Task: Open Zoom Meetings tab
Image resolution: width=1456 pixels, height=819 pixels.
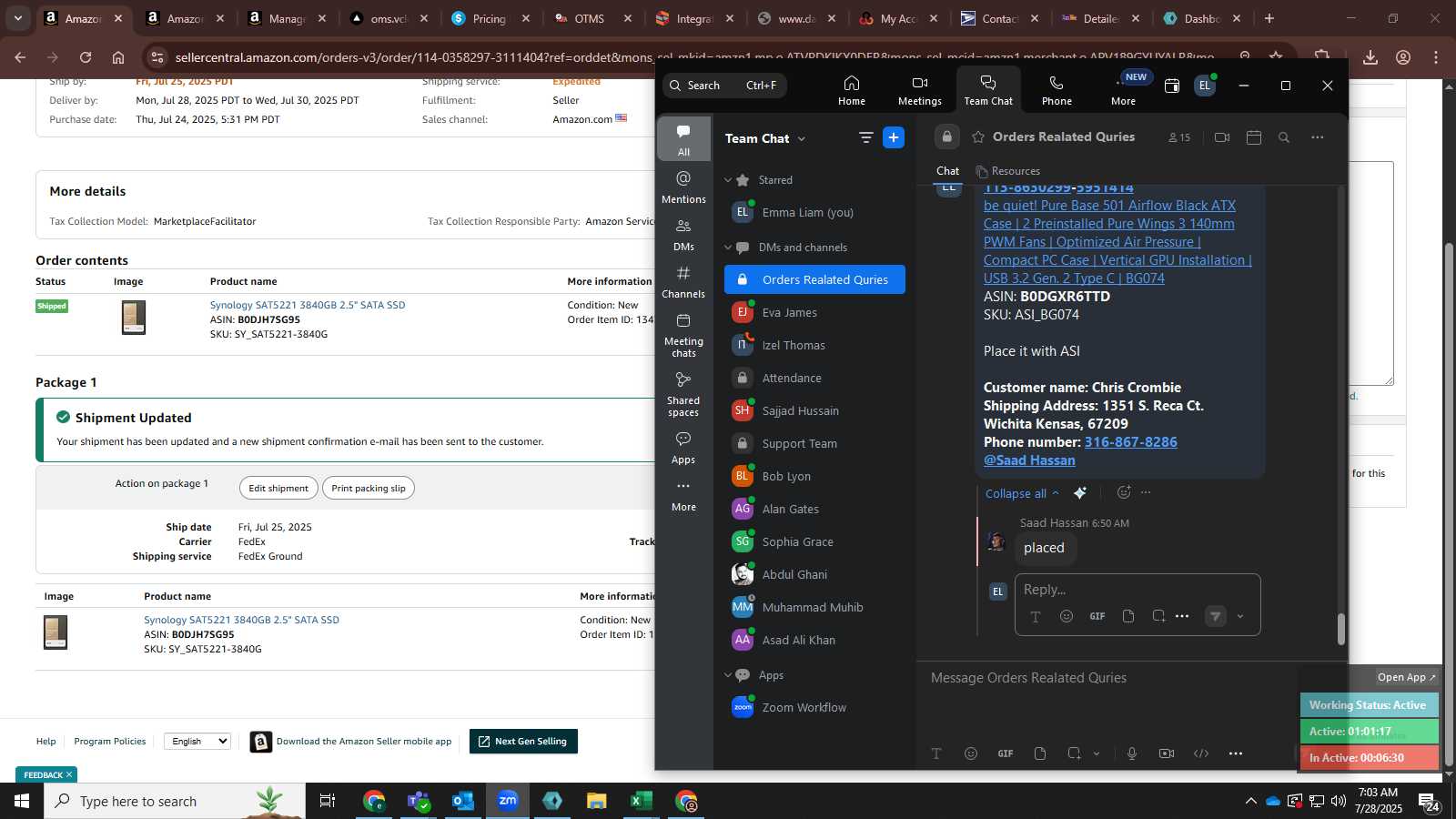Action: point(919,90)
